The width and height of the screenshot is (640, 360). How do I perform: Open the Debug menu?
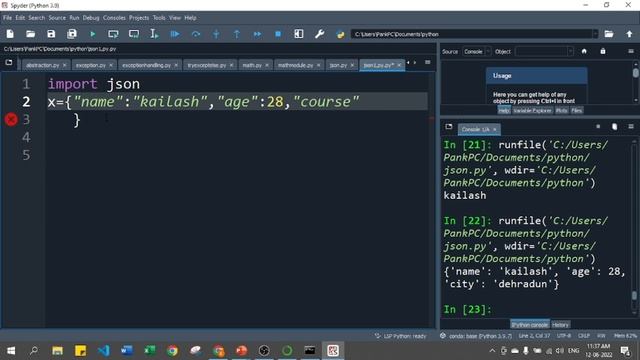91,18
